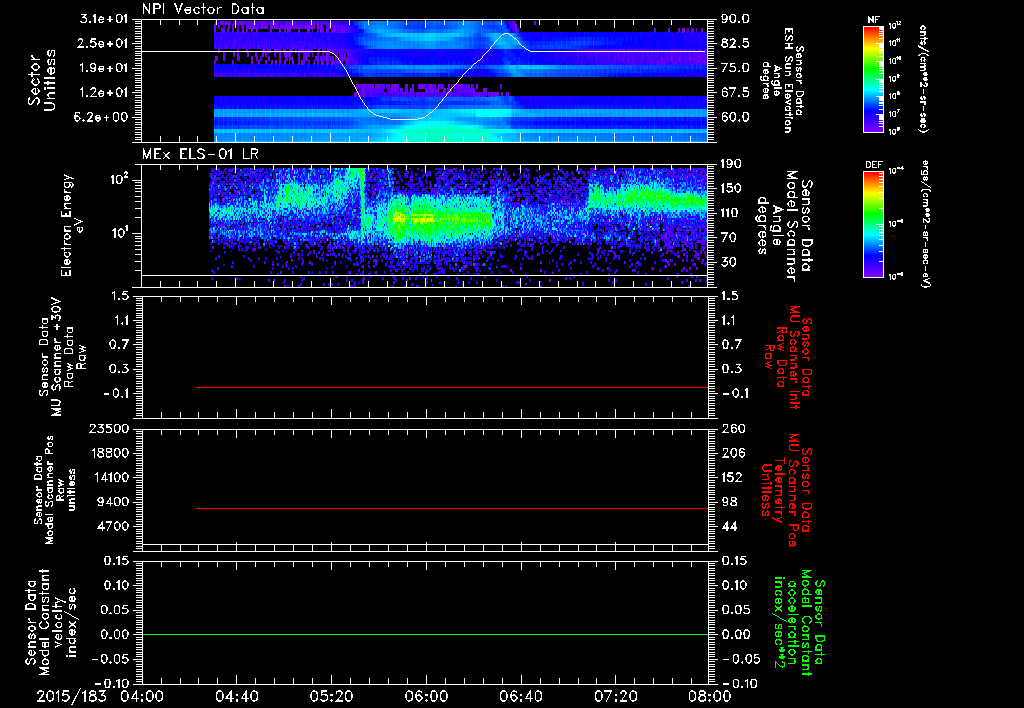Click the 4700 scanner position tick value
This screenshot has height=708, width=1024.
(x=113, y=526)
